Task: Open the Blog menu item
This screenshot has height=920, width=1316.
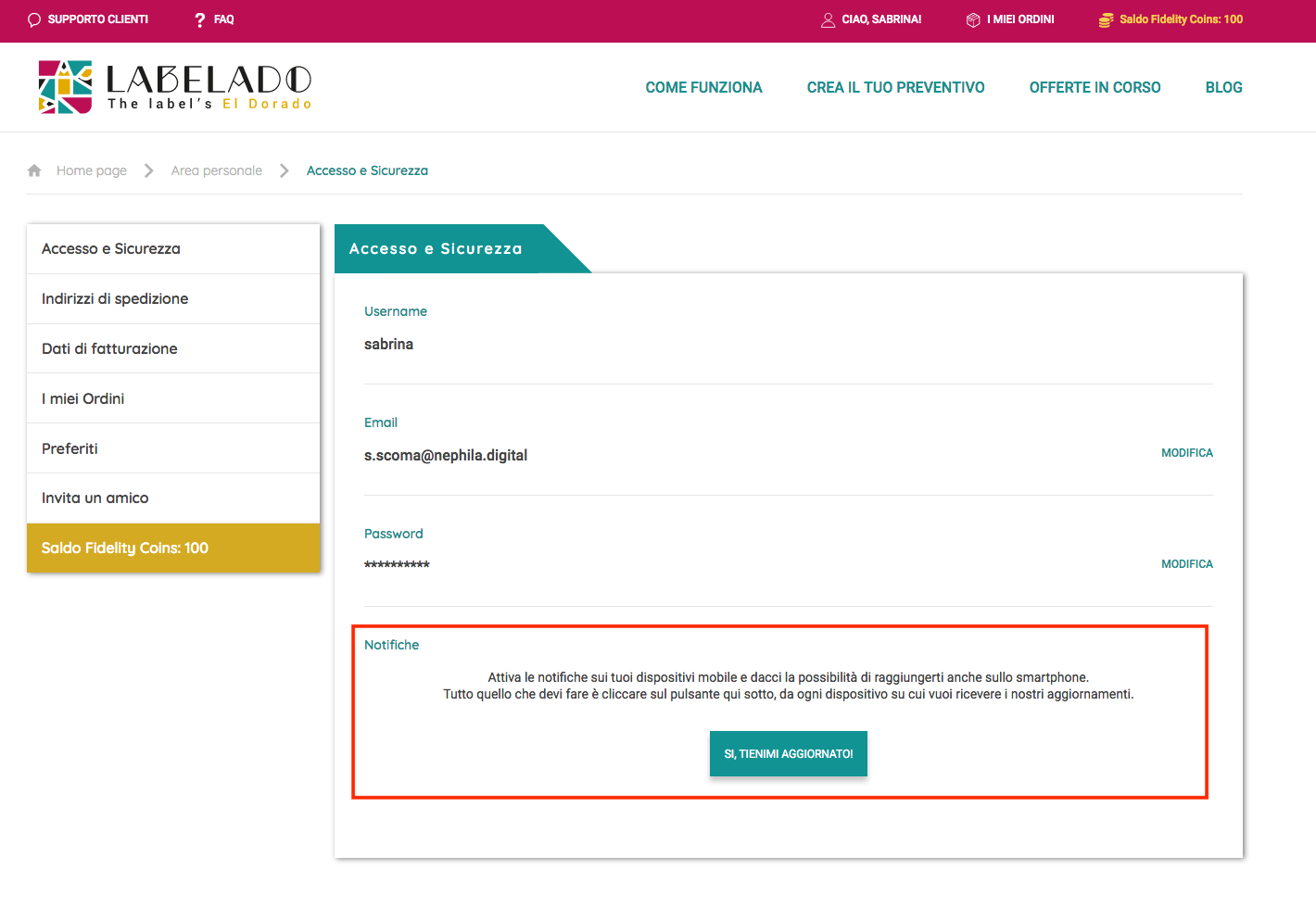Action: pos(1223,87)
